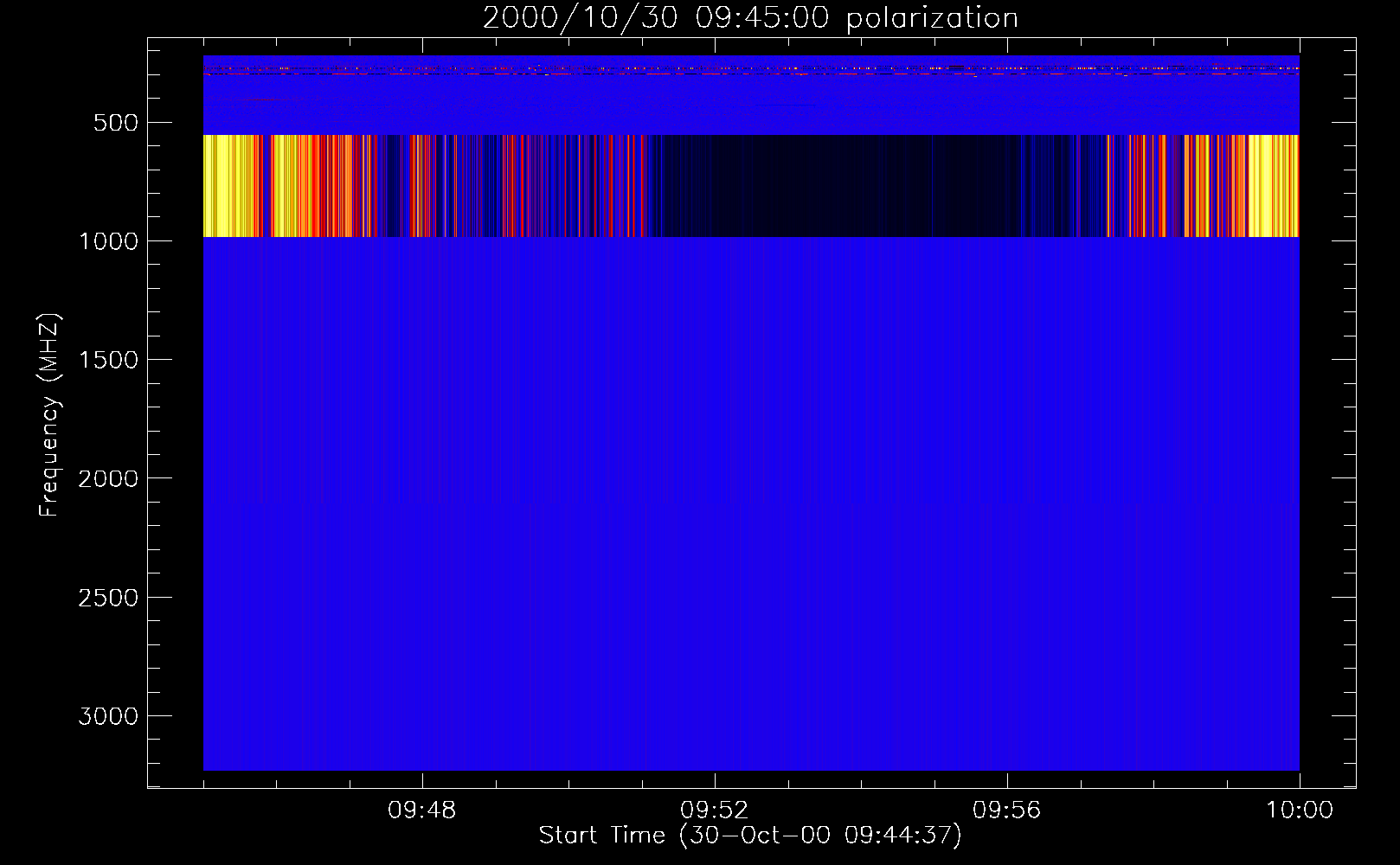Viewport: 1400px width, 865px height.
Task: Click the 10:00 time tick label
Action: (1300, 811)
